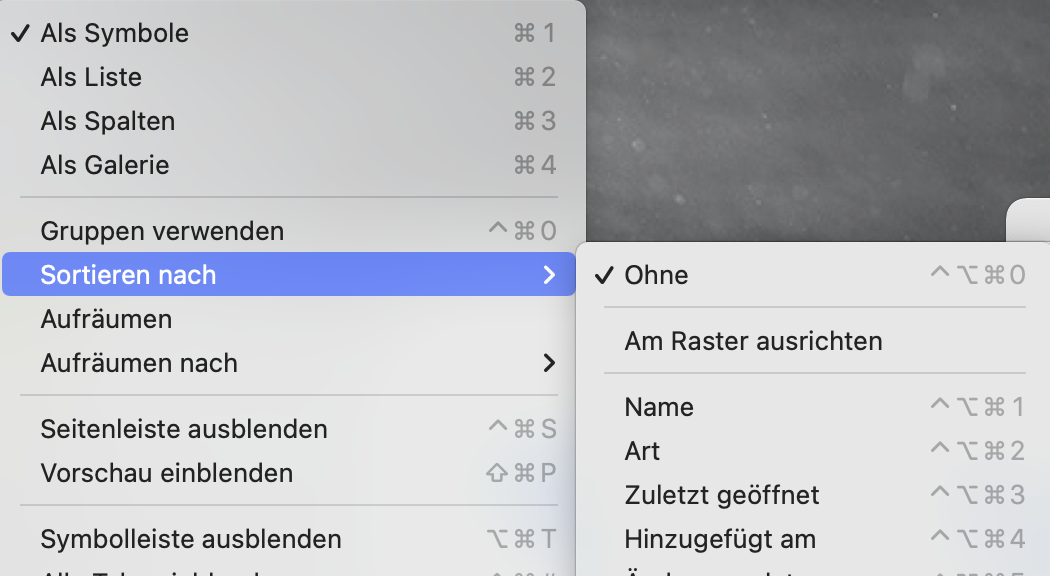Hide sidebar via Seitenleiste ausblenden
The height and width of the screenshot is (576, 1050).
click(184, 429)
